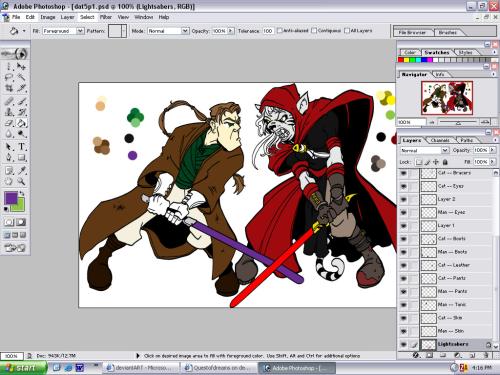Select the Dodge tool
The height and width of the screenshot is (375, 500).
[x=22, y=134]
